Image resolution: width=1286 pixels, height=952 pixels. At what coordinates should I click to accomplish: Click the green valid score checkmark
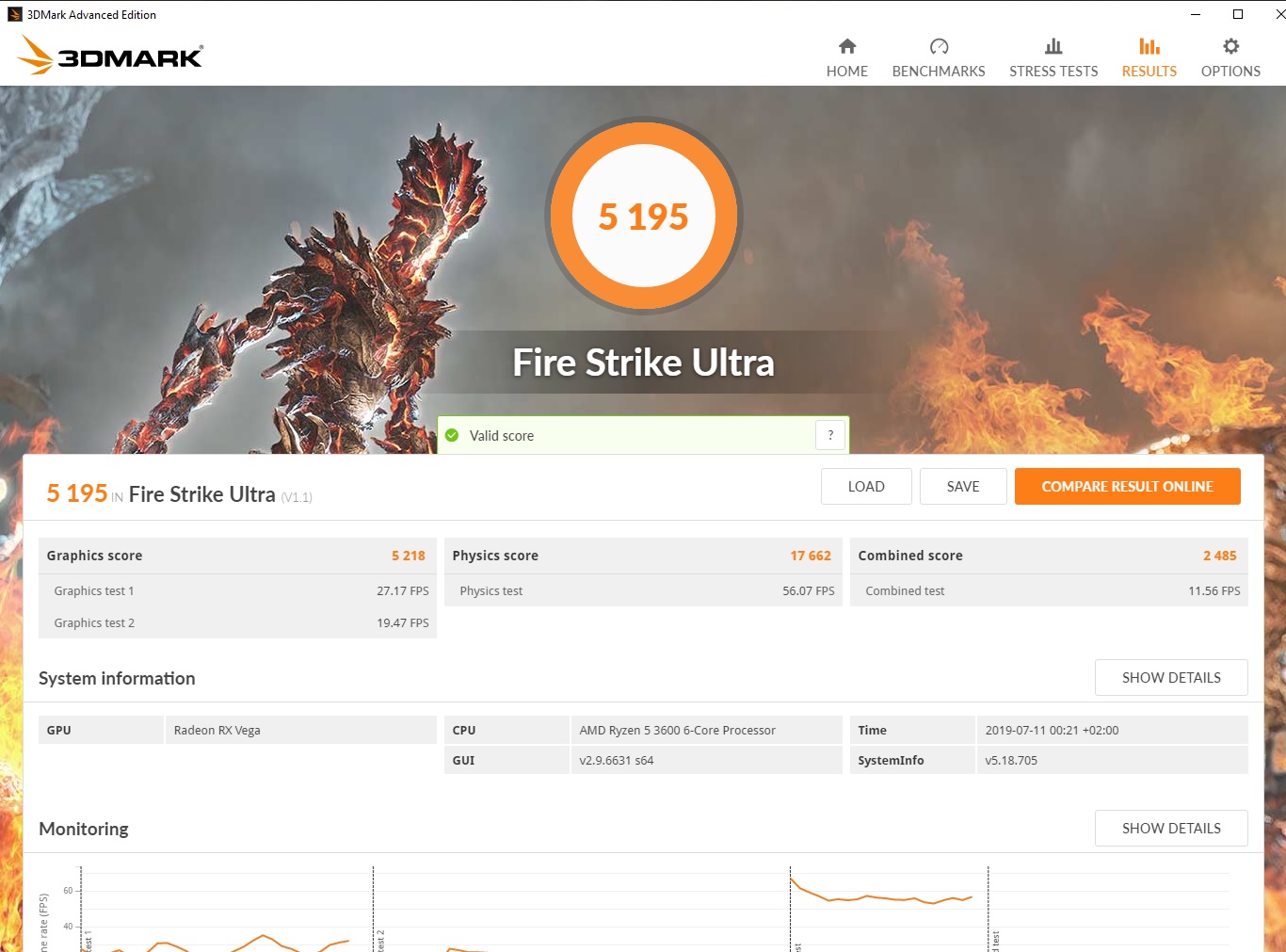click(x=452, y=435)
